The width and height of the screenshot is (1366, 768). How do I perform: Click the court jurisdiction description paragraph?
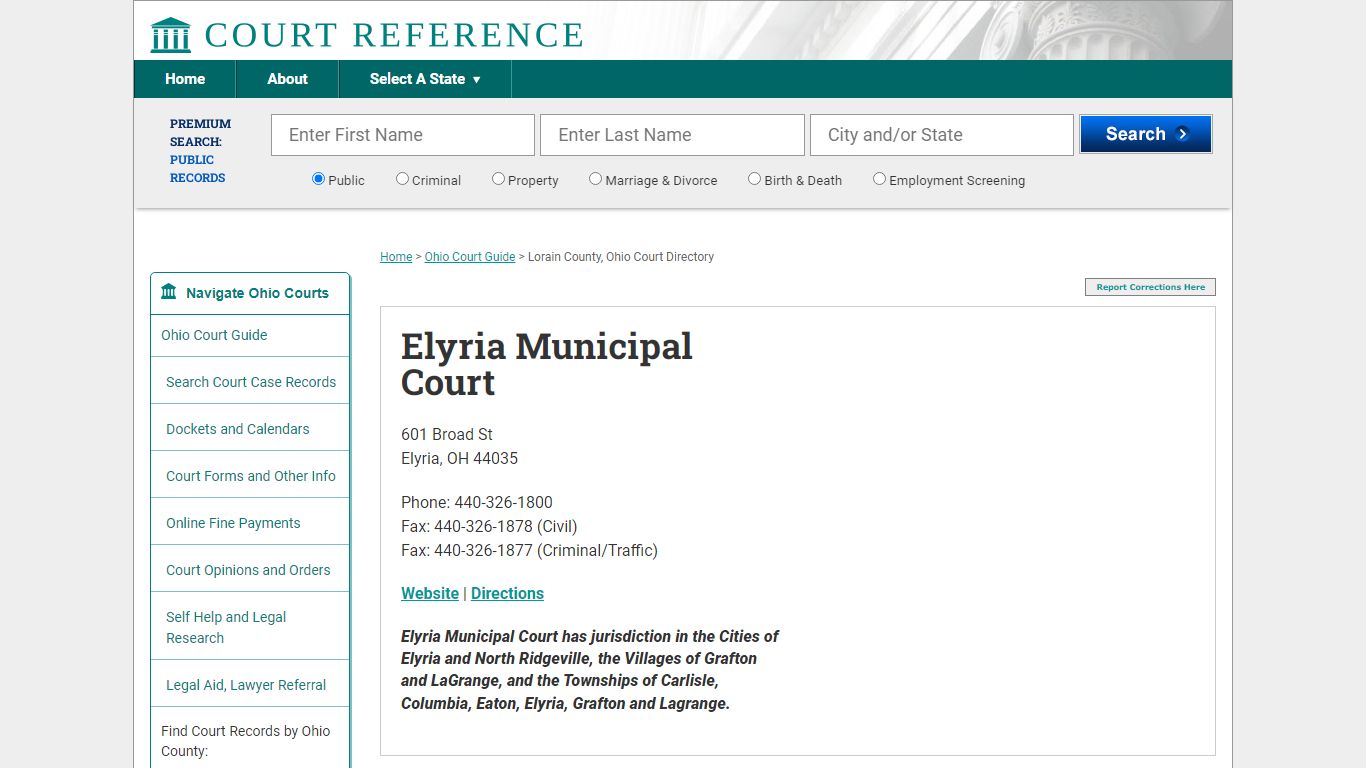click(x=590, y=669)
